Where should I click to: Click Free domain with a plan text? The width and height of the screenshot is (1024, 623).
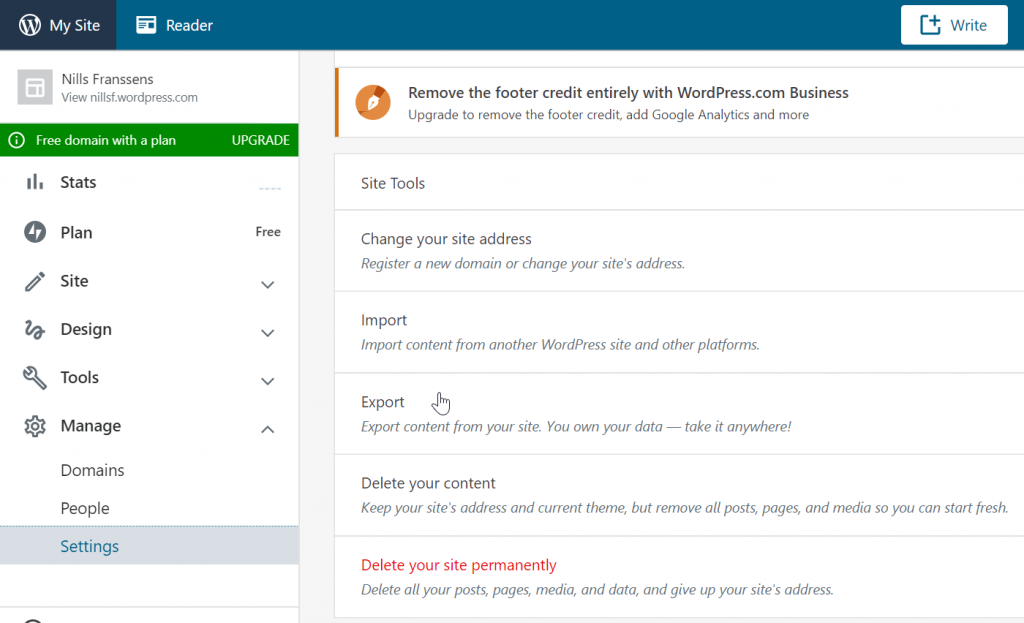click(x=106, y=140)
